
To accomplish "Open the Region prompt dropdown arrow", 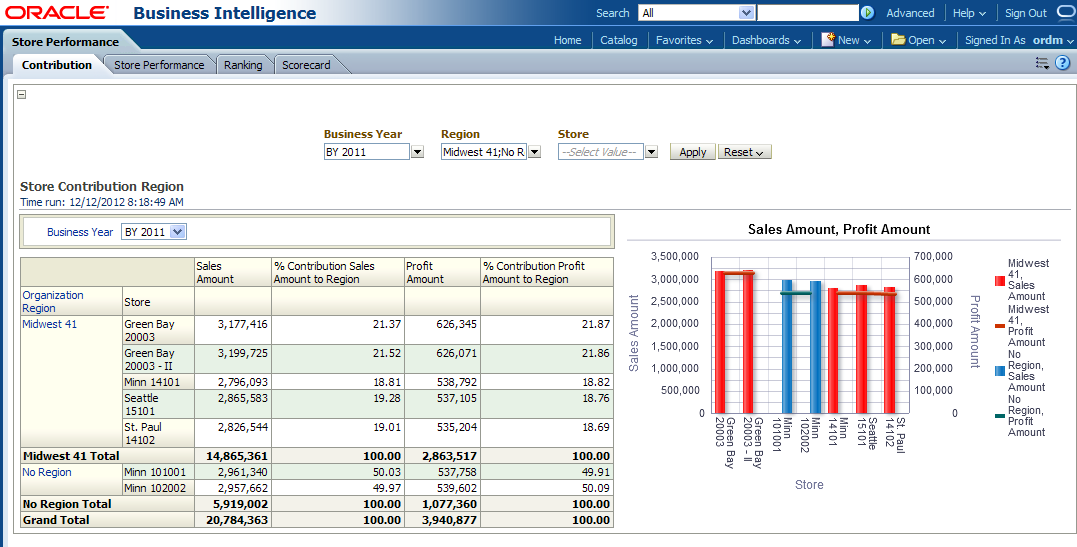I will [534, 152].
